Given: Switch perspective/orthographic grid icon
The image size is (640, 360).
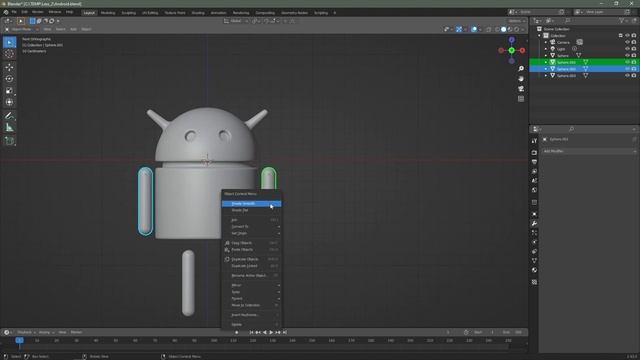Looking at the screenshot, I should 521,99.
